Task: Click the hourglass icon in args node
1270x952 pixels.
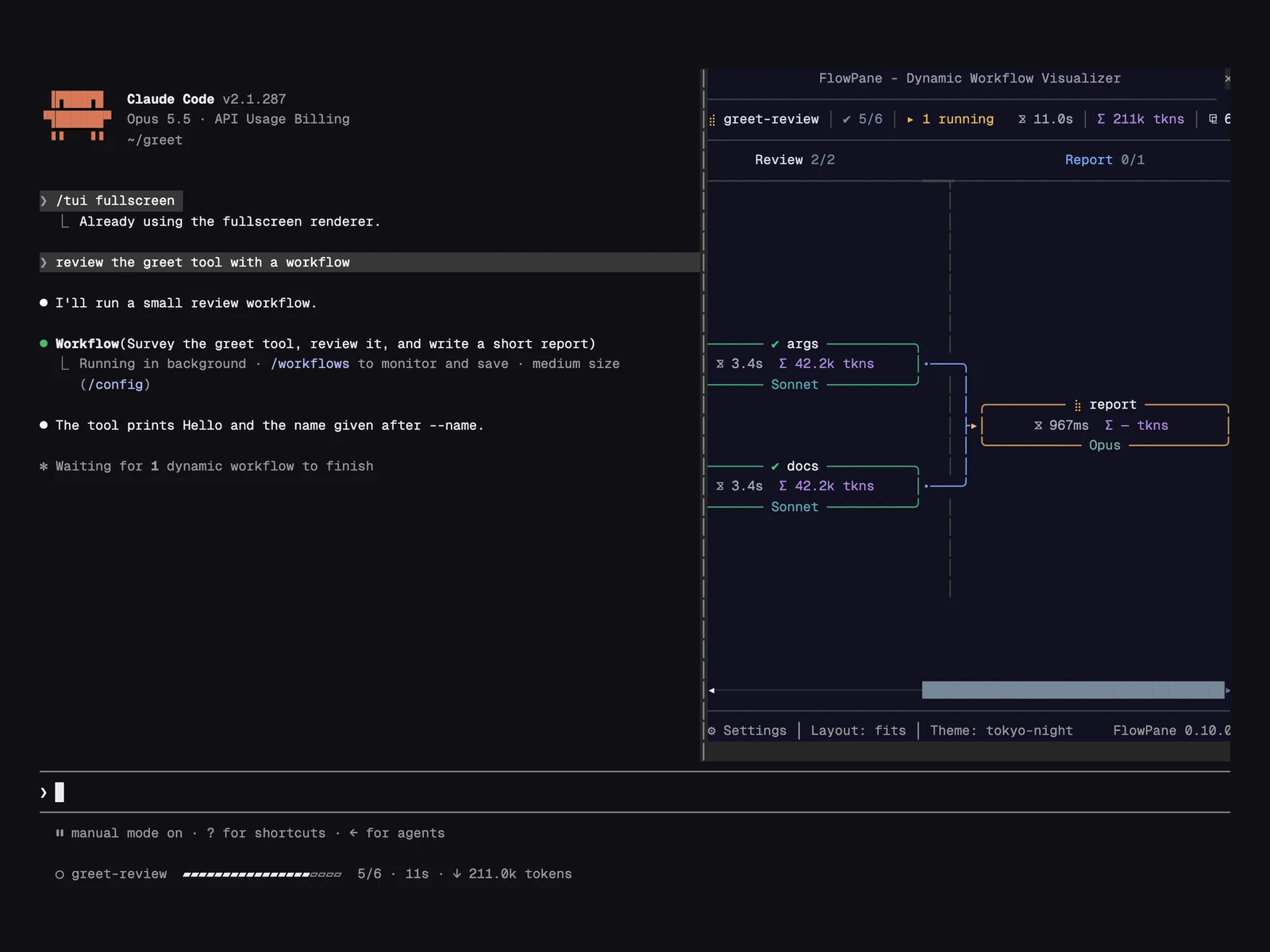Action: [x=720, y=363]
